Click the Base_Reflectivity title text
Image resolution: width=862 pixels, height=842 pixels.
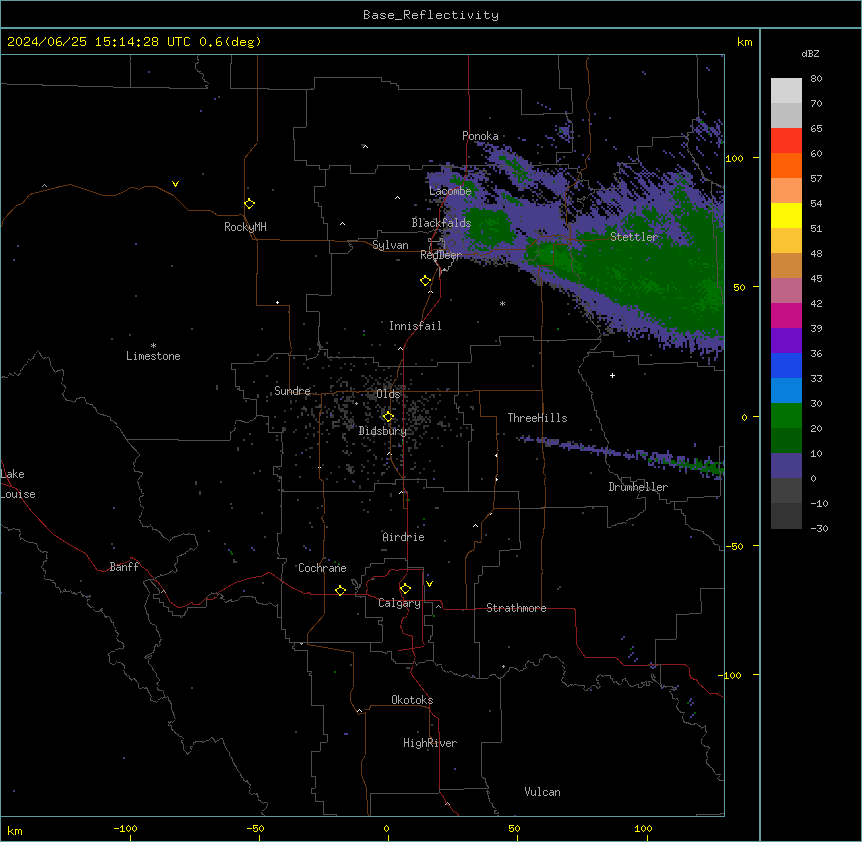(431, 15)
